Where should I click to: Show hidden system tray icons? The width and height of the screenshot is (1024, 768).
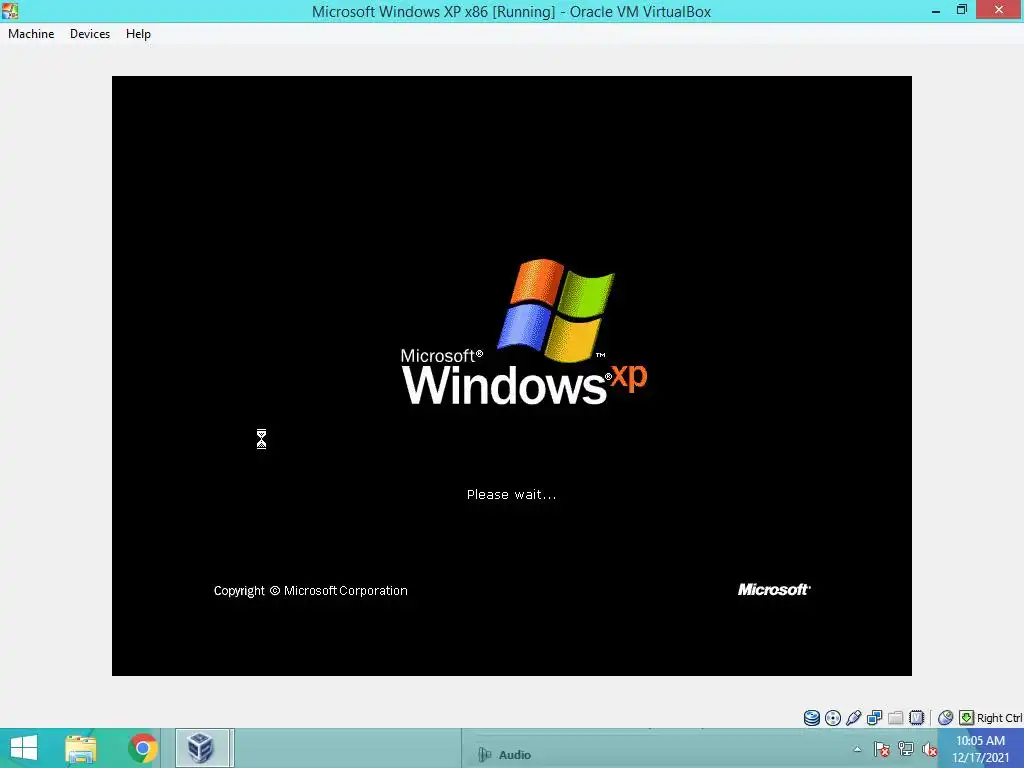(857, 749)
